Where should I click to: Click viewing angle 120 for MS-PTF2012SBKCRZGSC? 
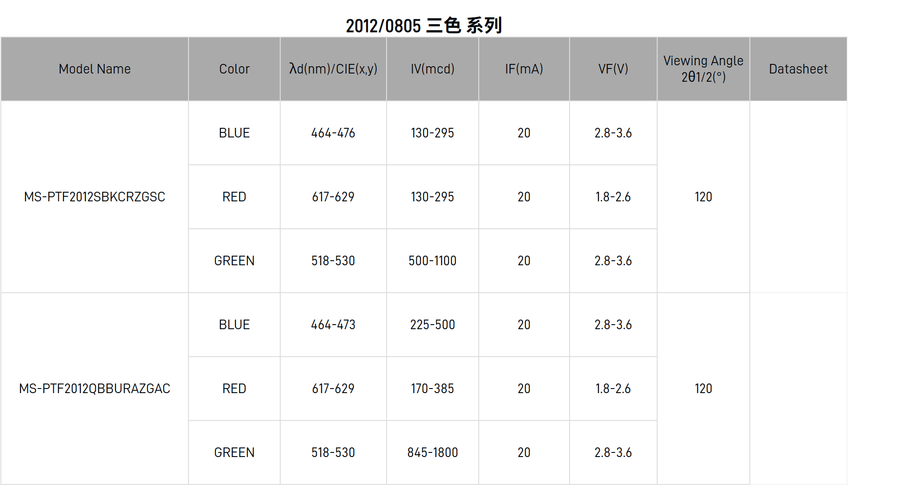703,197
